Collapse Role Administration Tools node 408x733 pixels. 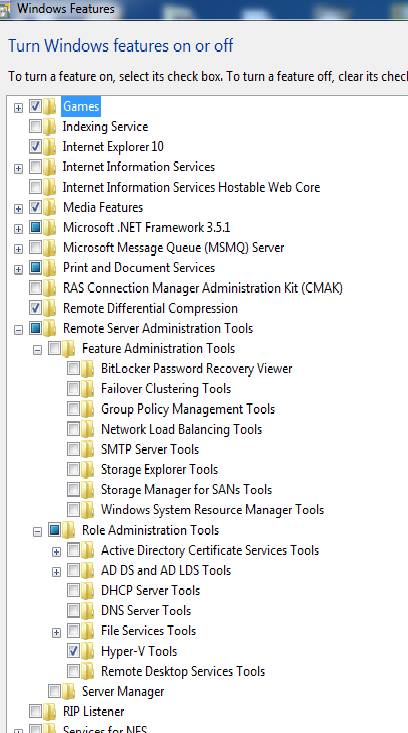click(37, 532)
